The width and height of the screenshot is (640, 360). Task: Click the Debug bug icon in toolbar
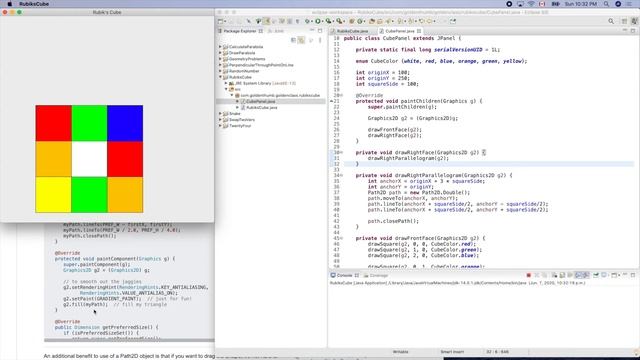pos(307,21)
